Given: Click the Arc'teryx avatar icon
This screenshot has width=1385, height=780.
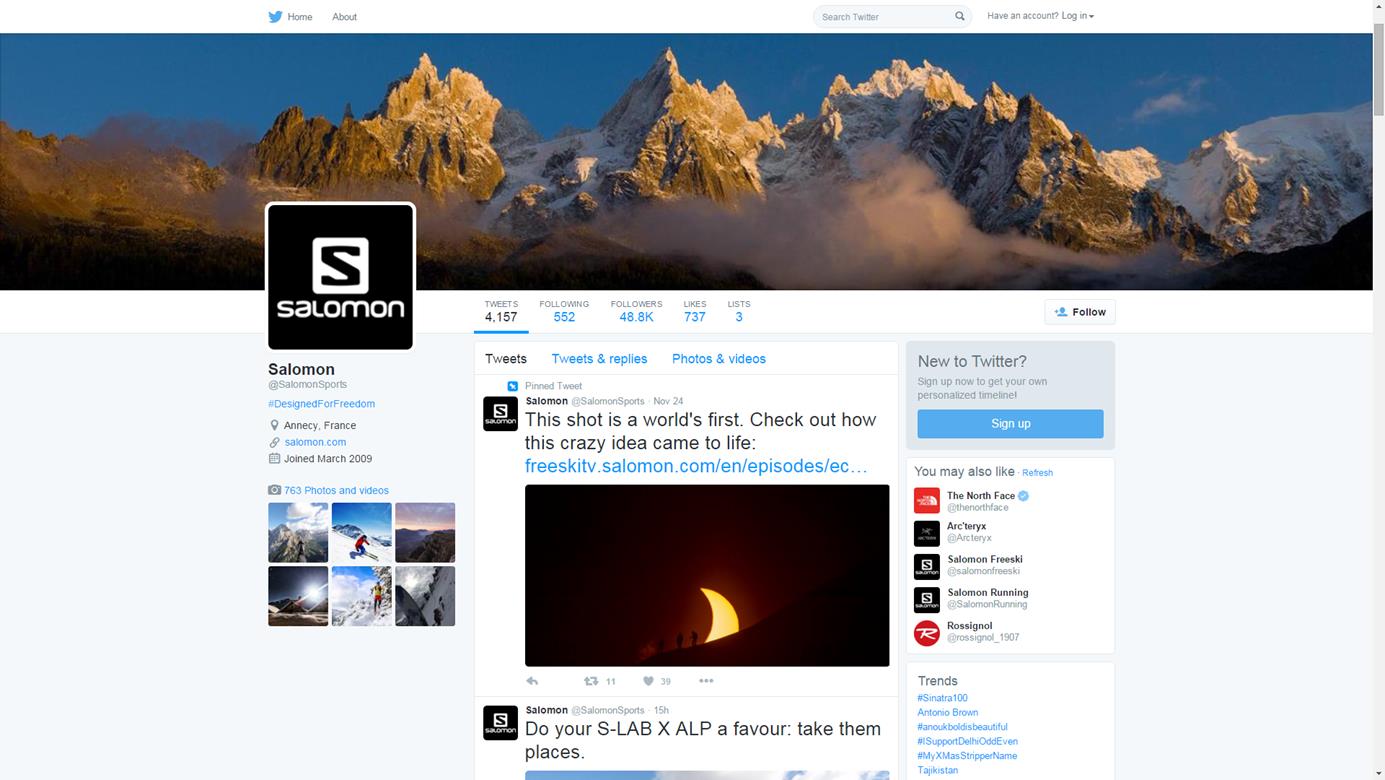Looking at the screenshot, I should point(927,533).
